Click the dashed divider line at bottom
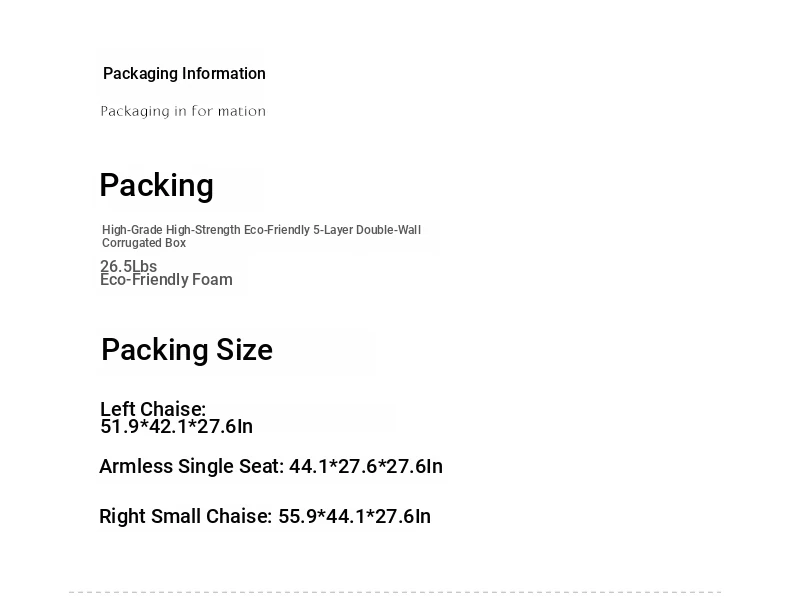 tap(395, 592)
